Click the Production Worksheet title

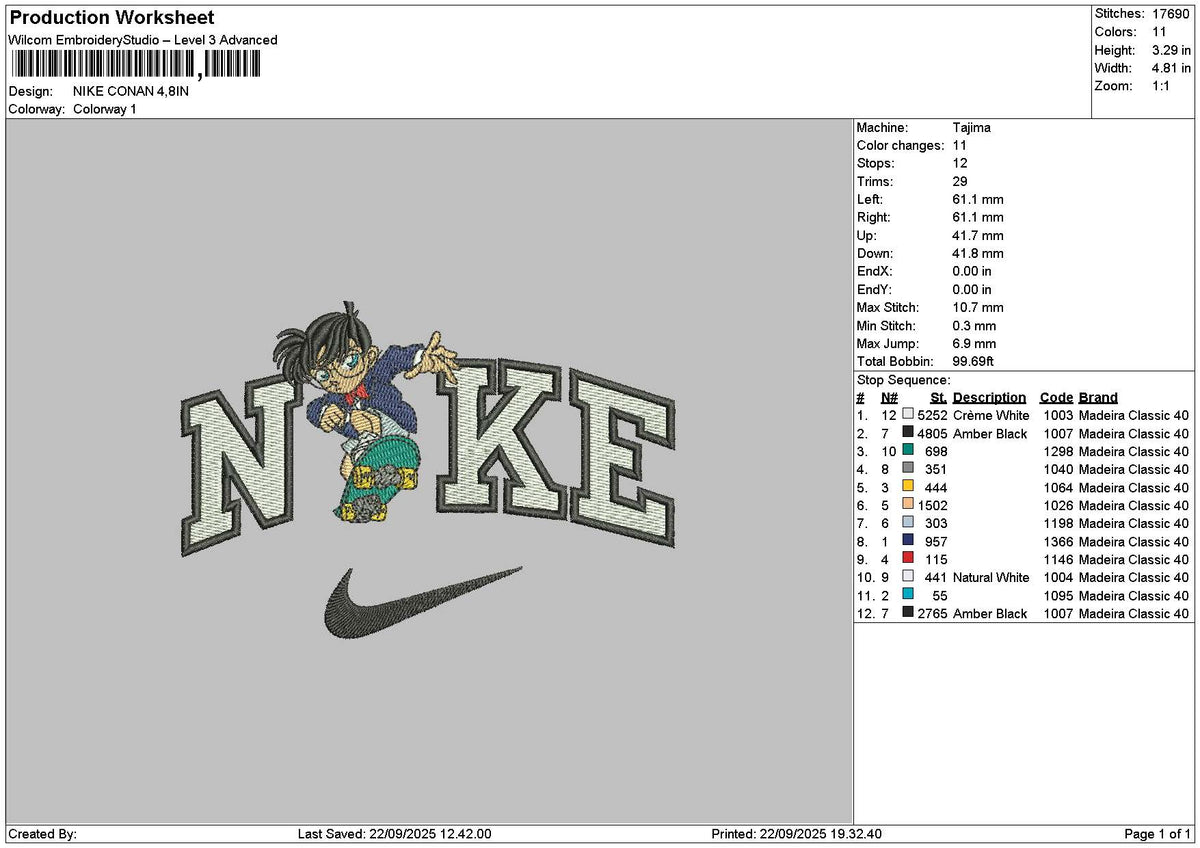click(111, 18)
